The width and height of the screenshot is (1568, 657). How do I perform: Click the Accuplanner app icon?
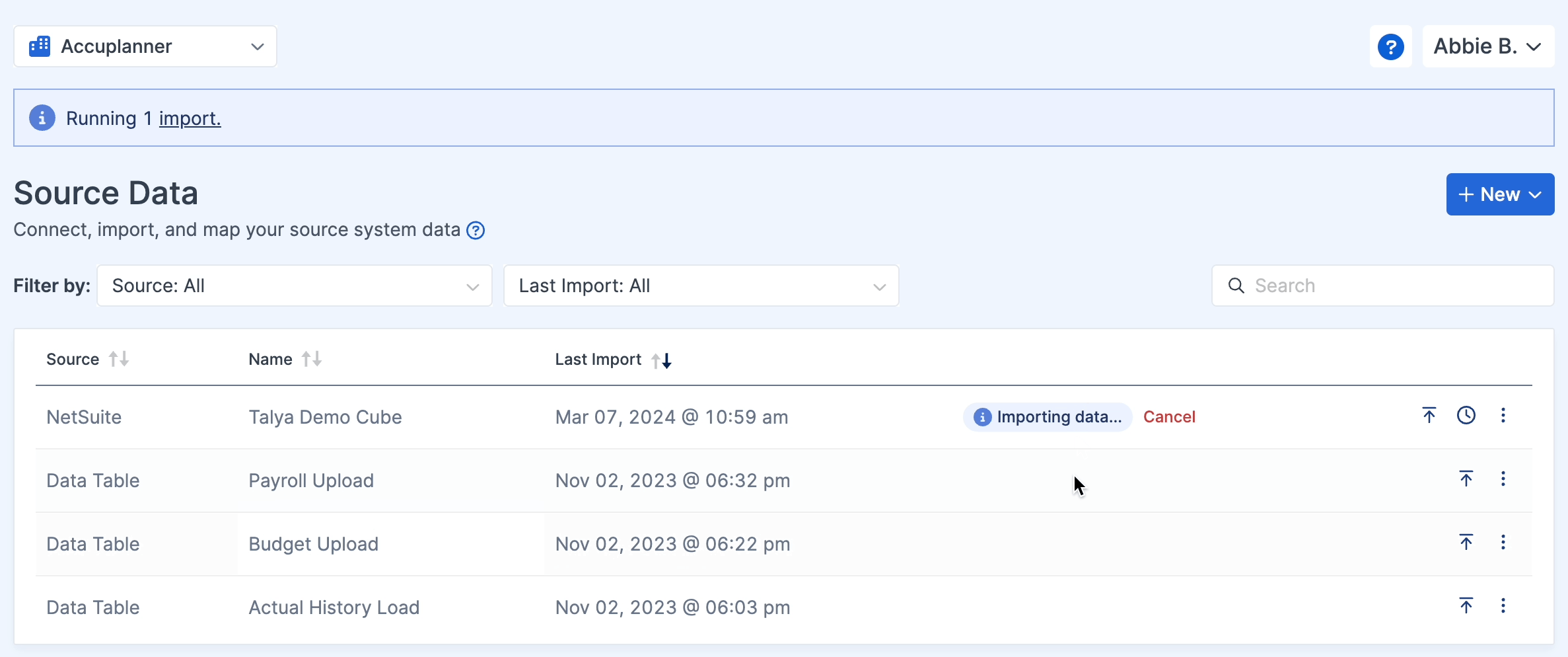[x=38, y=46]
